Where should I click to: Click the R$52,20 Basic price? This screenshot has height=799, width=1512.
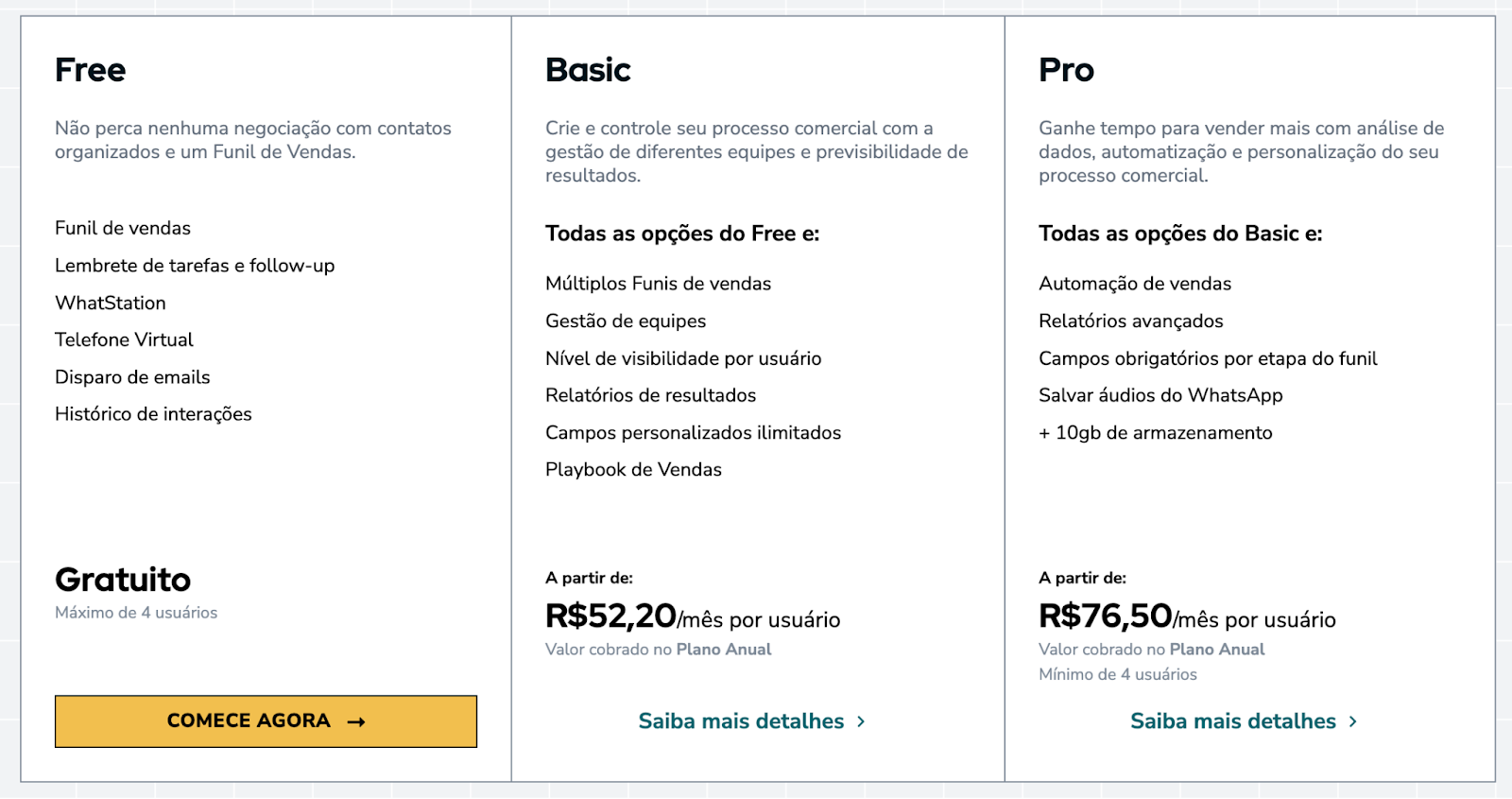pos(610,617)
